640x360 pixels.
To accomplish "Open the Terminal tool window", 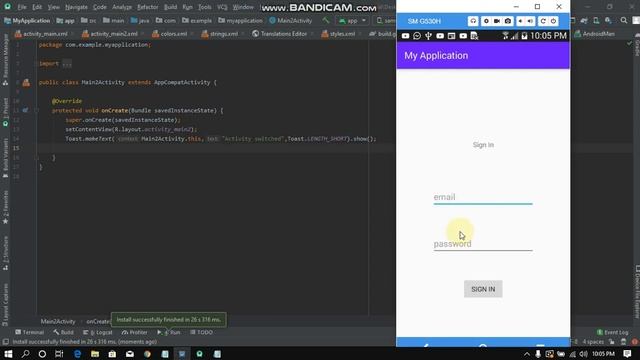I will [30, 332].
